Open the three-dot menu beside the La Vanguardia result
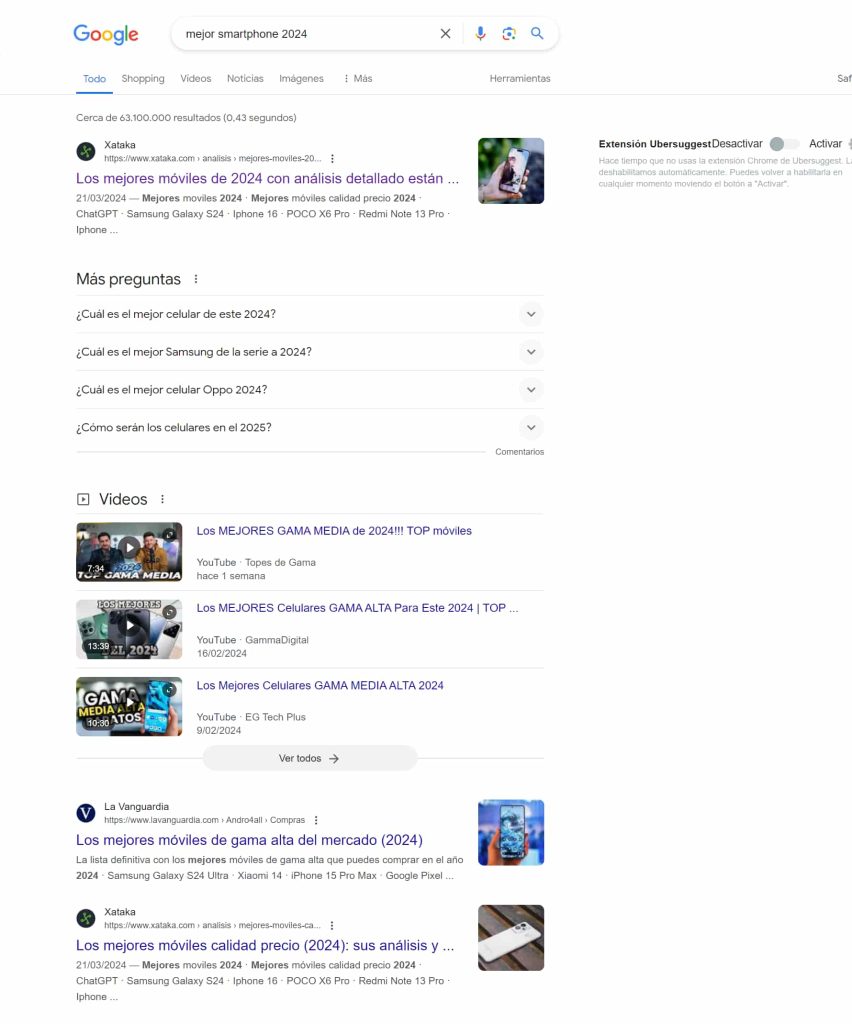 tap(316, 820)
